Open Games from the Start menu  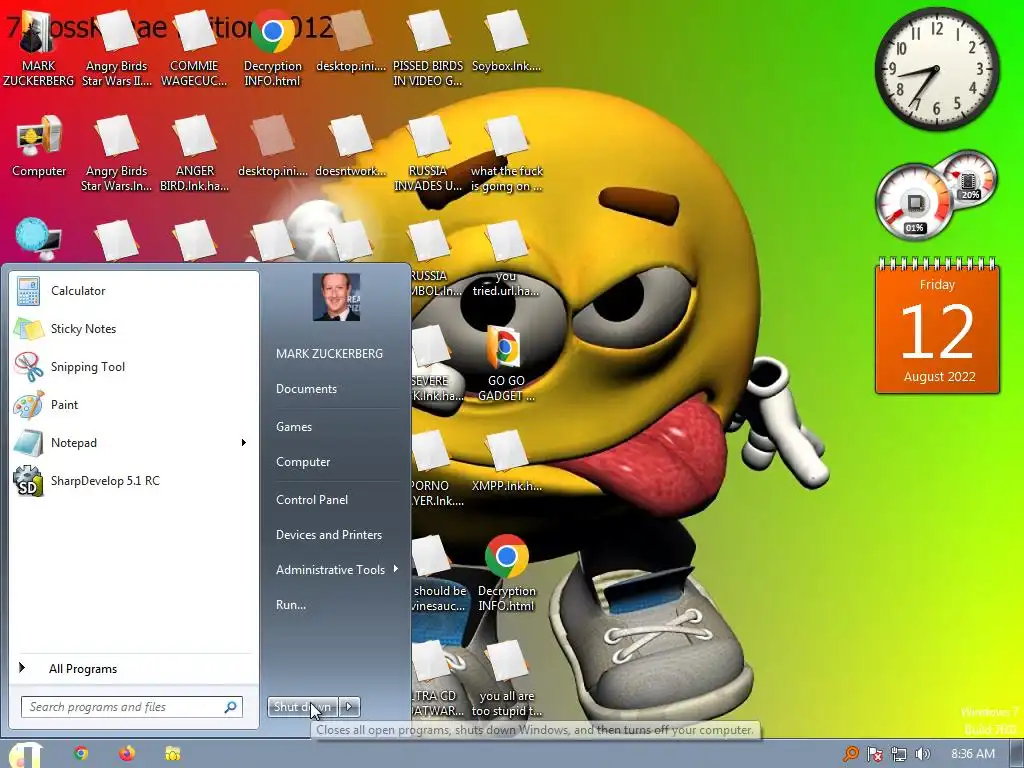click(x=294, y=426)
